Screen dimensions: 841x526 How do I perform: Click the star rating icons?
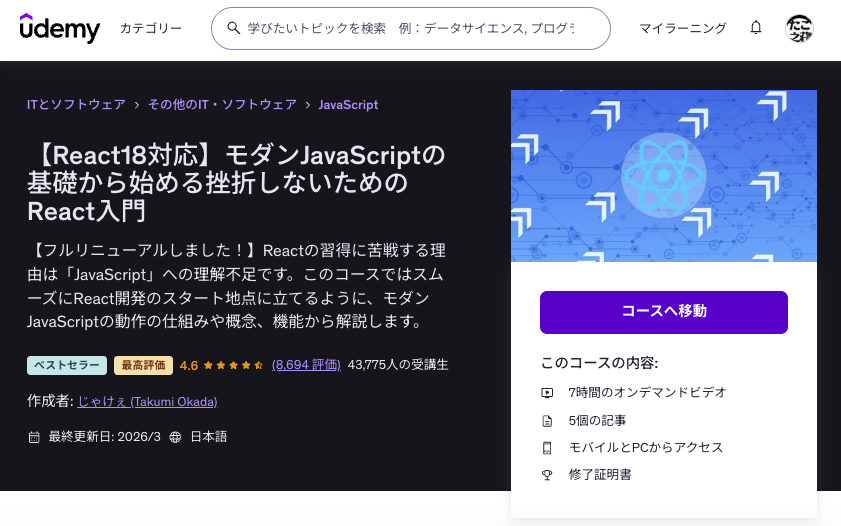point(233,365)
